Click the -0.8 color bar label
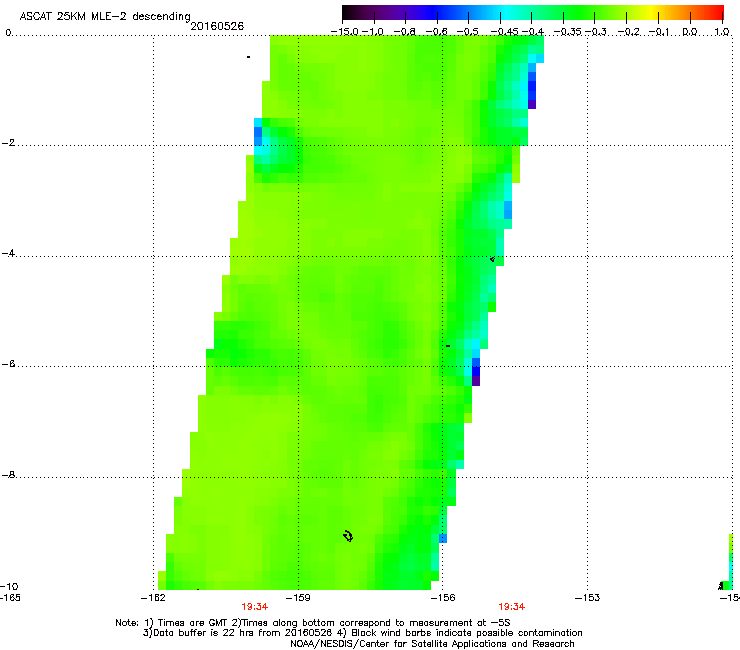 [x=404, y=32]
